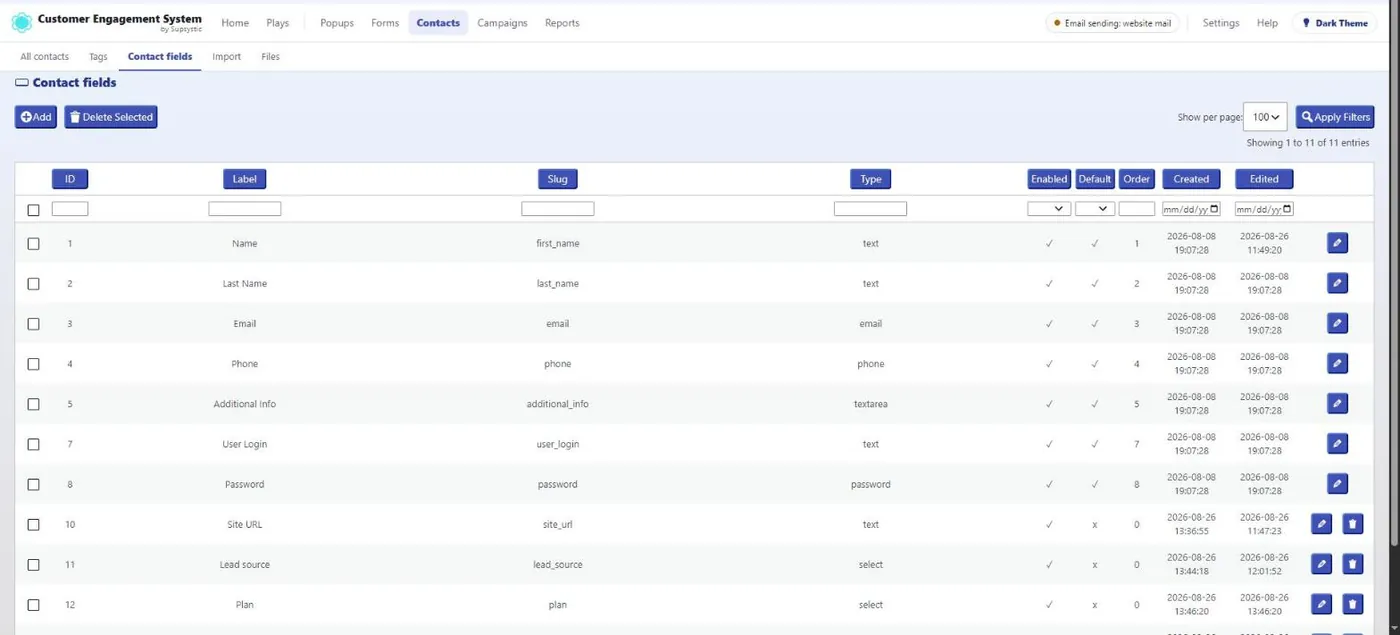The height and width of the screenshot is (635, 1400).
Task: Click pencil icon for Phone row
Action: point(1337,363)
